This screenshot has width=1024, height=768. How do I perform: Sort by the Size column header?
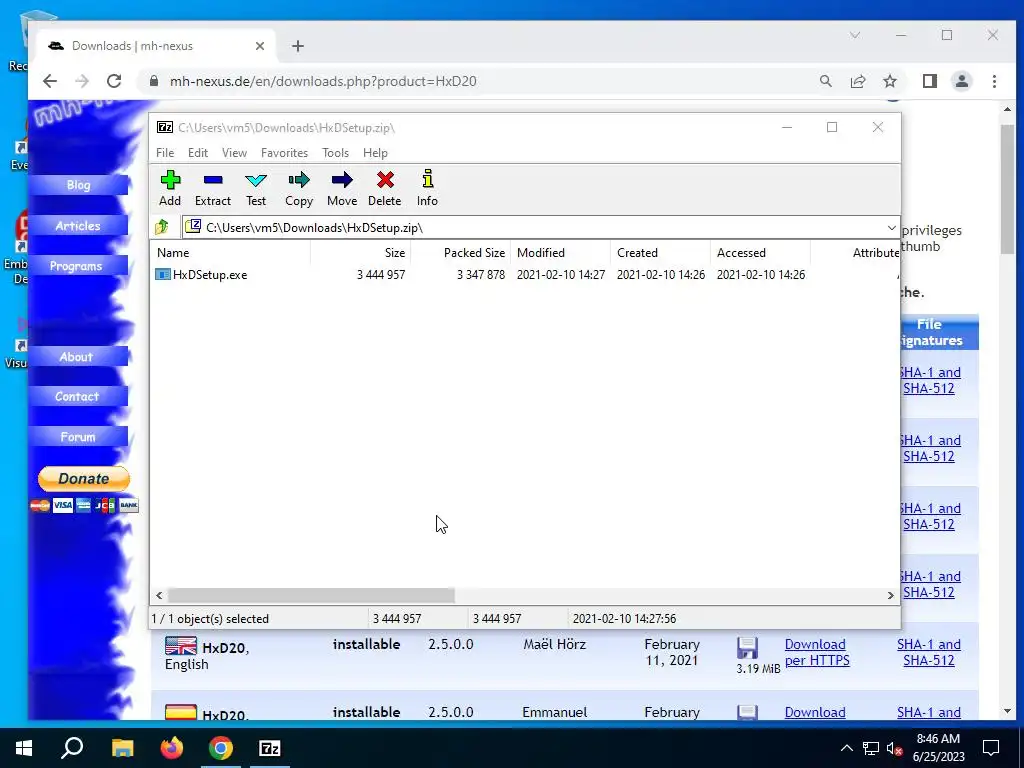tap(360, 253)
